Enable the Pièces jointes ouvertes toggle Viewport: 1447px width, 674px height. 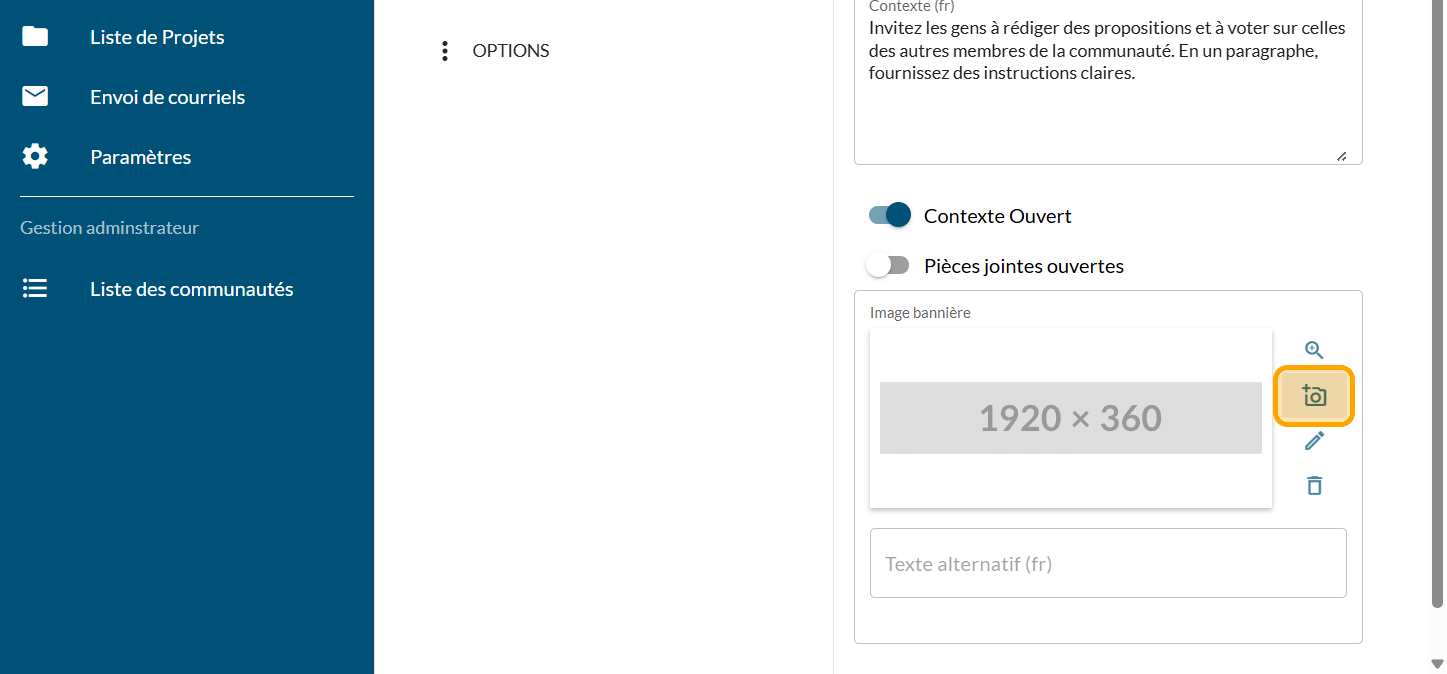click(x=888, y=265)
